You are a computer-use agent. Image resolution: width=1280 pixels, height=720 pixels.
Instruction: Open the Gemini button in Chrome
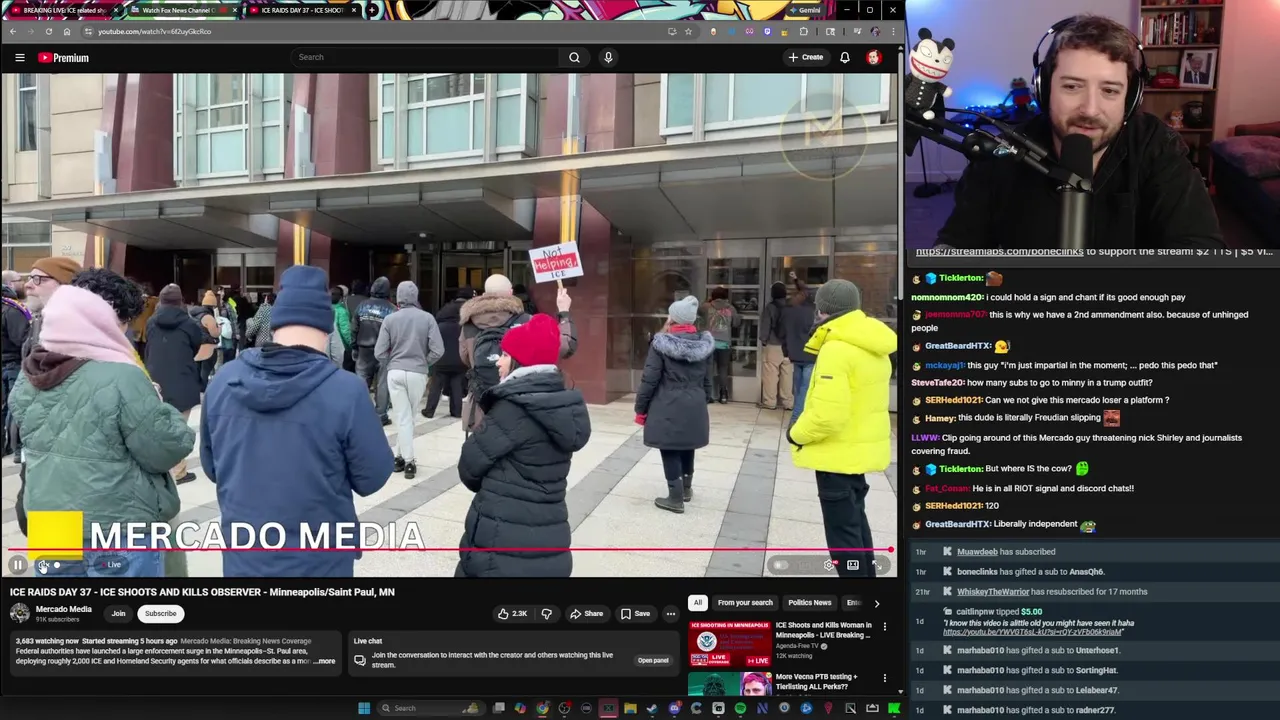pyautogui.click(x=805, y=10)
